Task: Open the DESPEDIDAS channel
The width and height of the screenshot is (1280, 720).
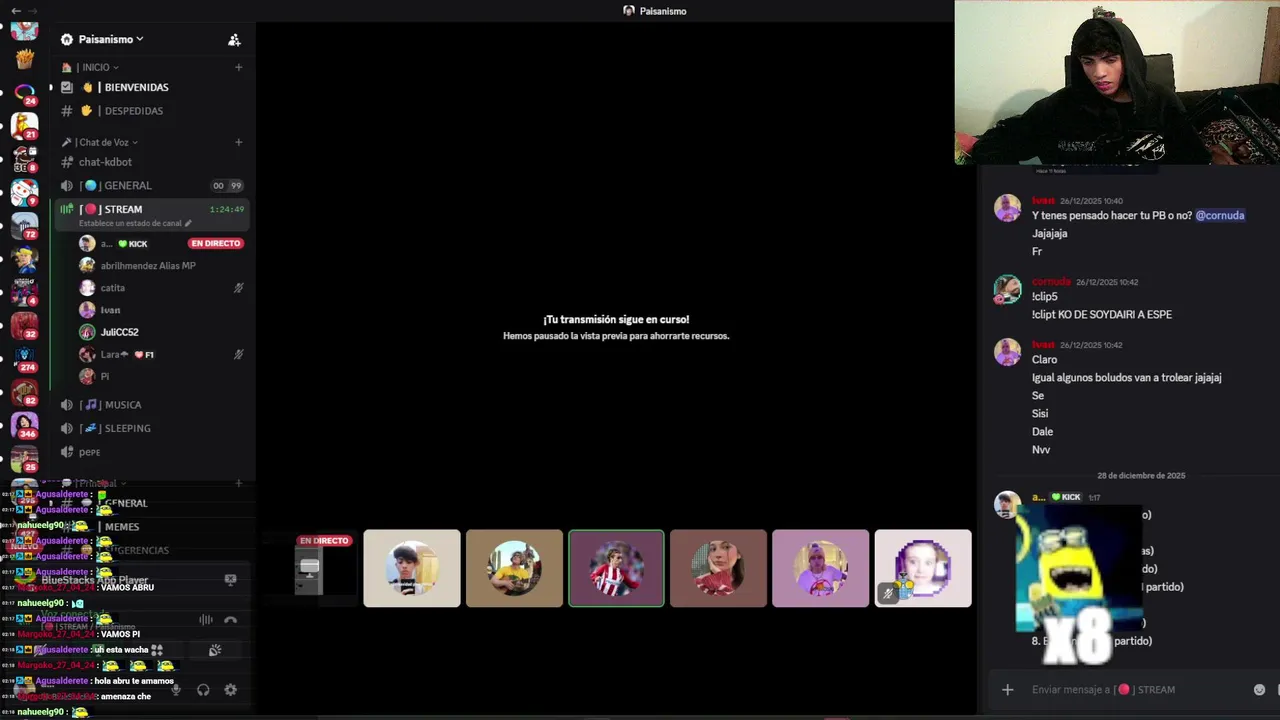Action: coord(150,111)
